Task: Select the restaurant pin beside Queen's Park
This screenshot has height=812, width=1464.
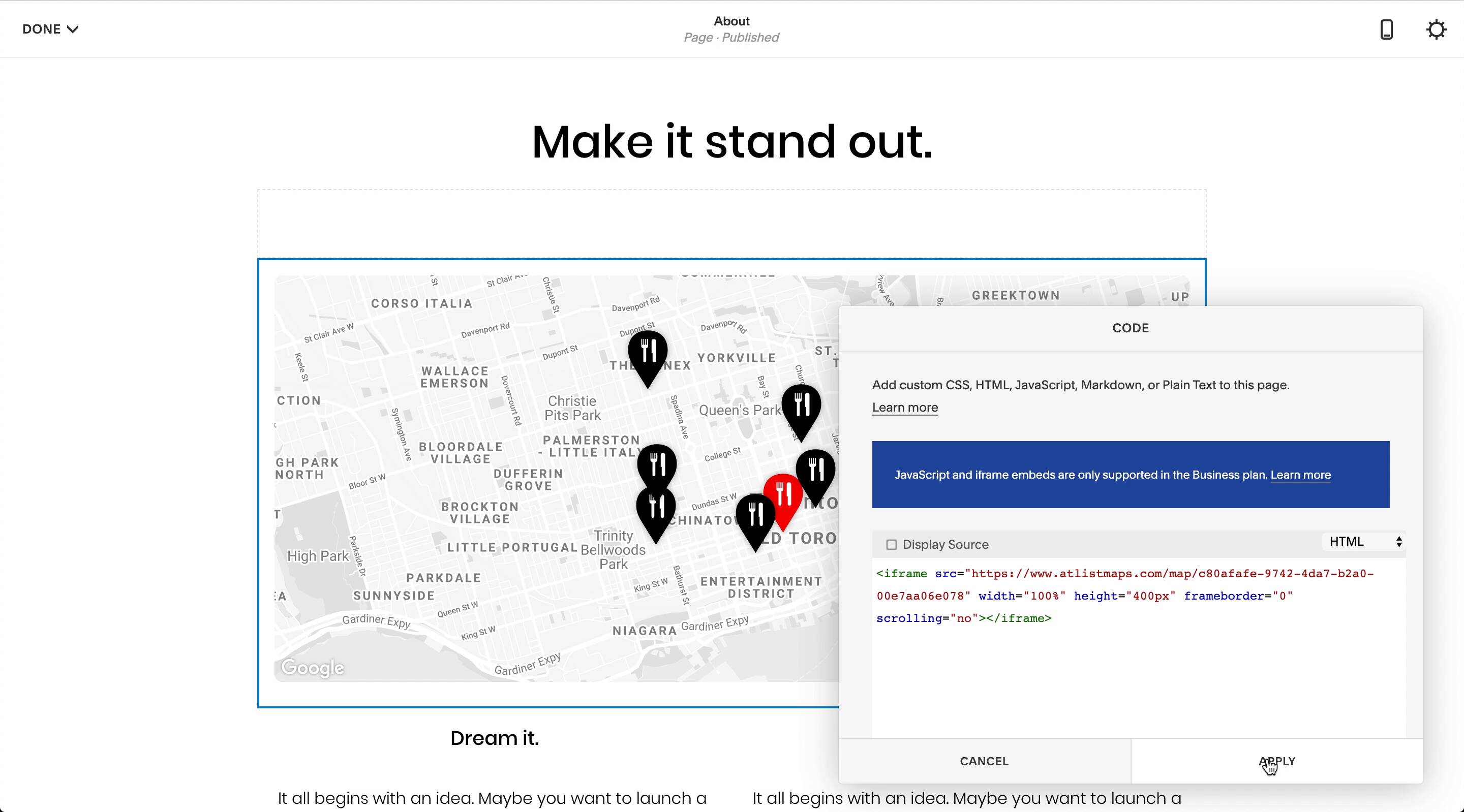Action: tap(801, 413)
